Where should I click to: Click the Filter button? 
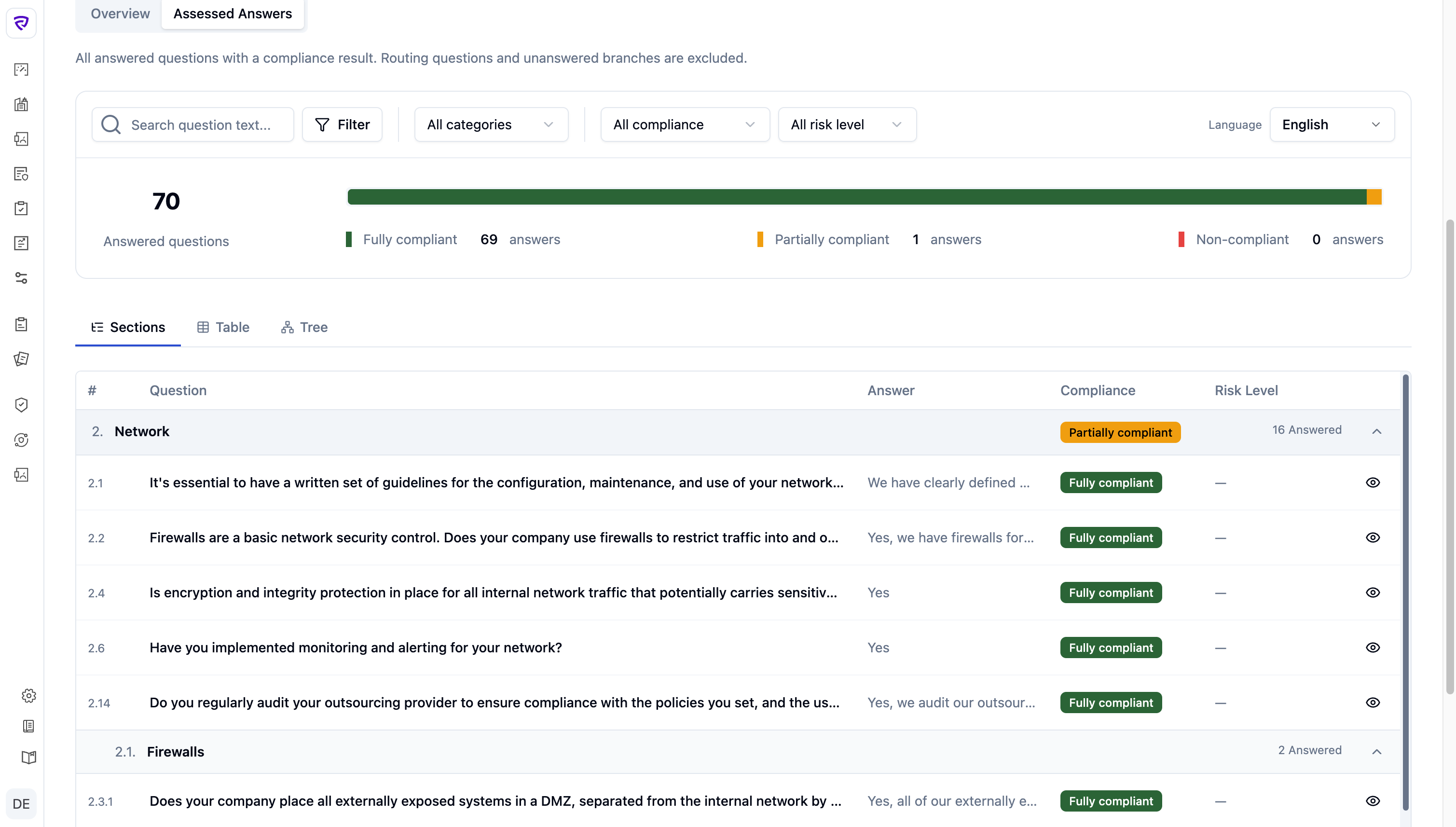[x=342, y=124]
